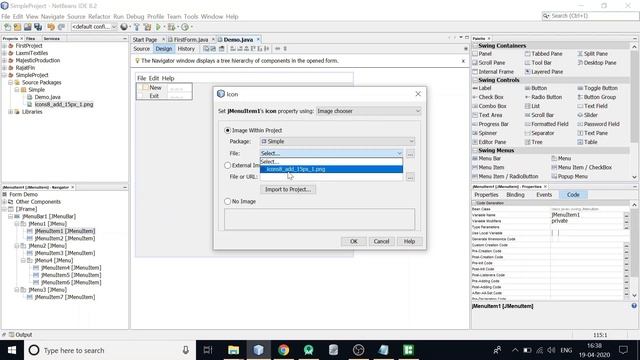The width and height of the screenshot is (640, 360).
Task: Click the volume icon in system tray
Action: (551, 350)
